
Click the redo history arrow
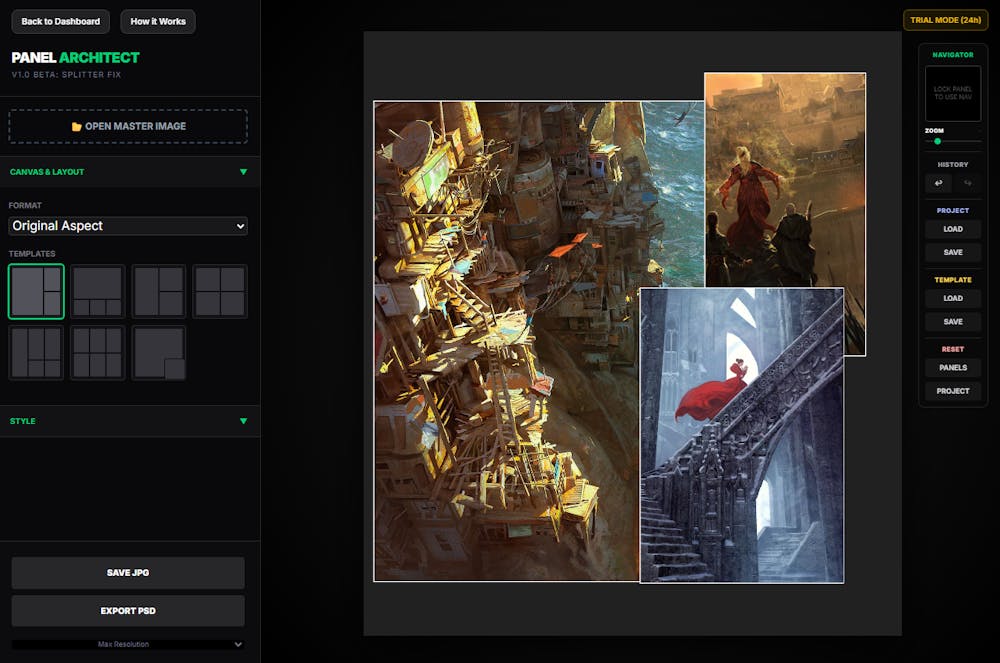[x=967, y=183]
